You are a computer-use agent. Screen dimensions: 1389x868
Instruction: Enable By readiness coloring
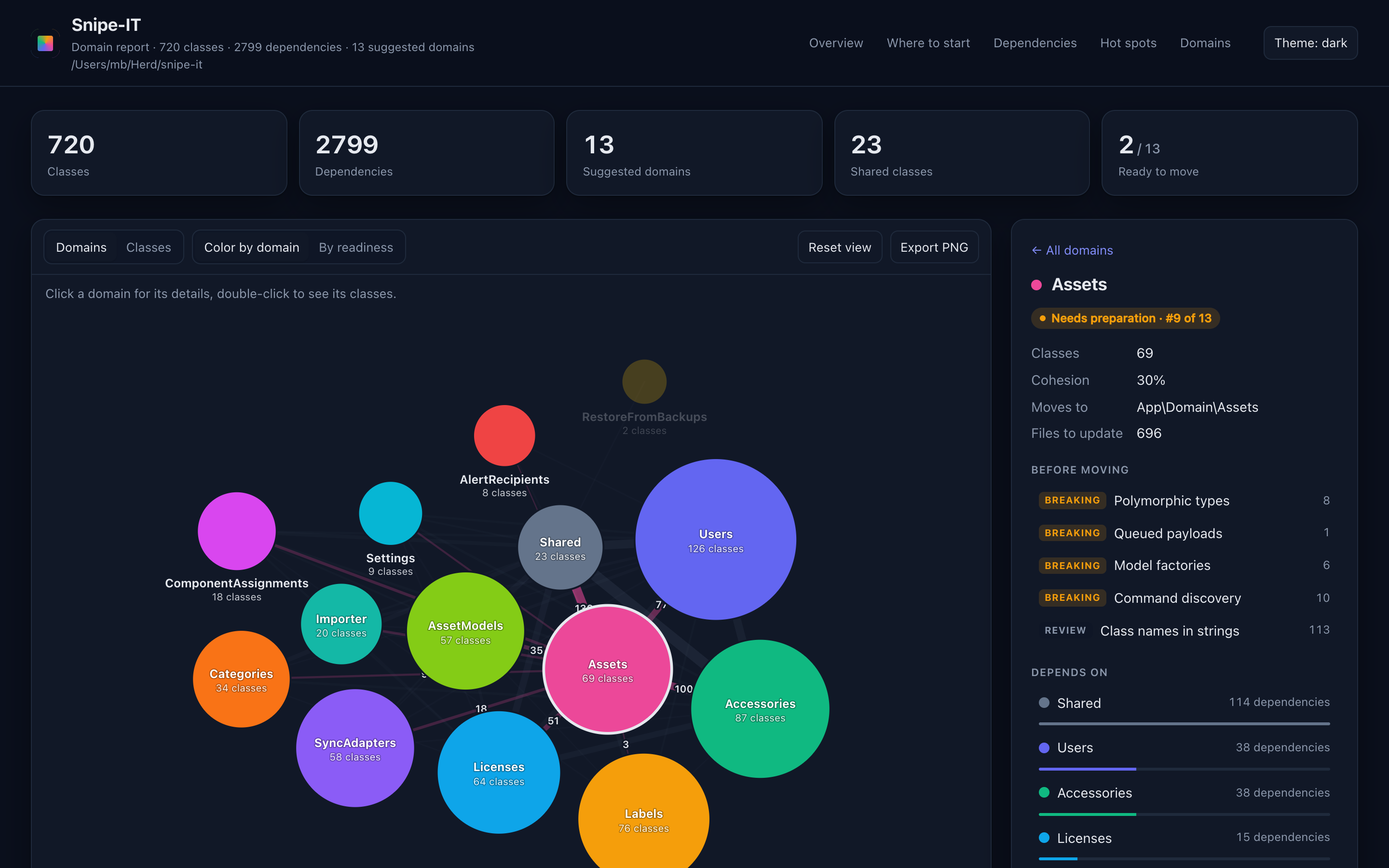(356, 247)
